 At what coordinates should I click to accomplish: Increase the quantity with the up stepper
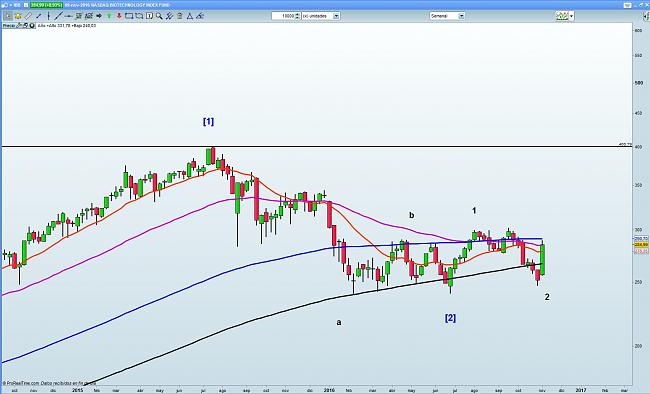[298, 14]
